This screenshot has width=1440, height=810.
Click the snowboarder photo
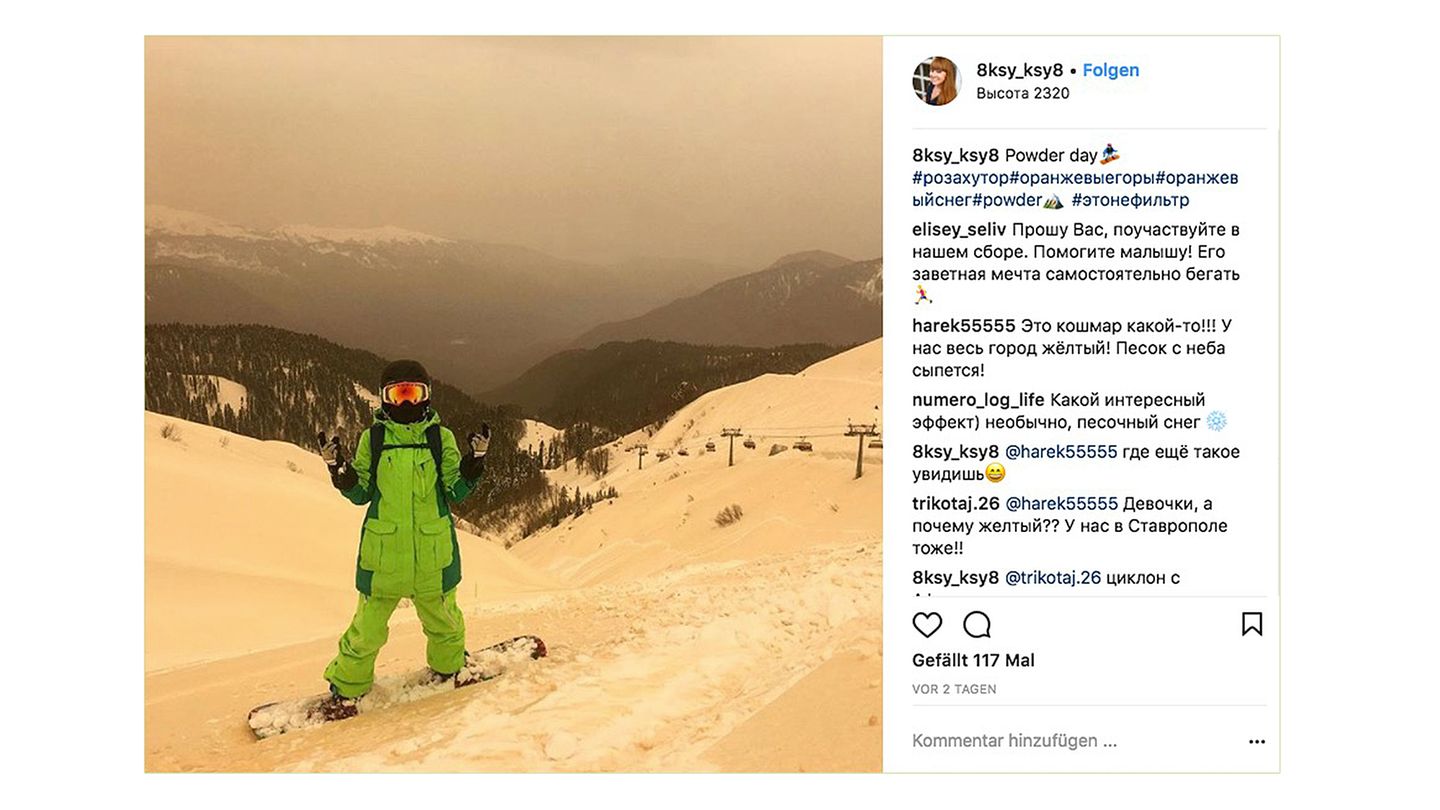pyautogui.click(x=513, y=404)
